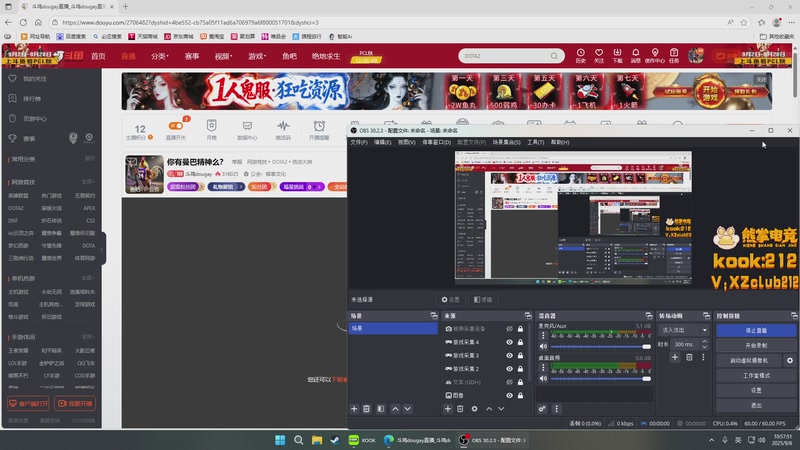Screen dimensions: 800x450
Task: Expand Douyu 分类 navigation dropdown
Action: coord(159,56)
